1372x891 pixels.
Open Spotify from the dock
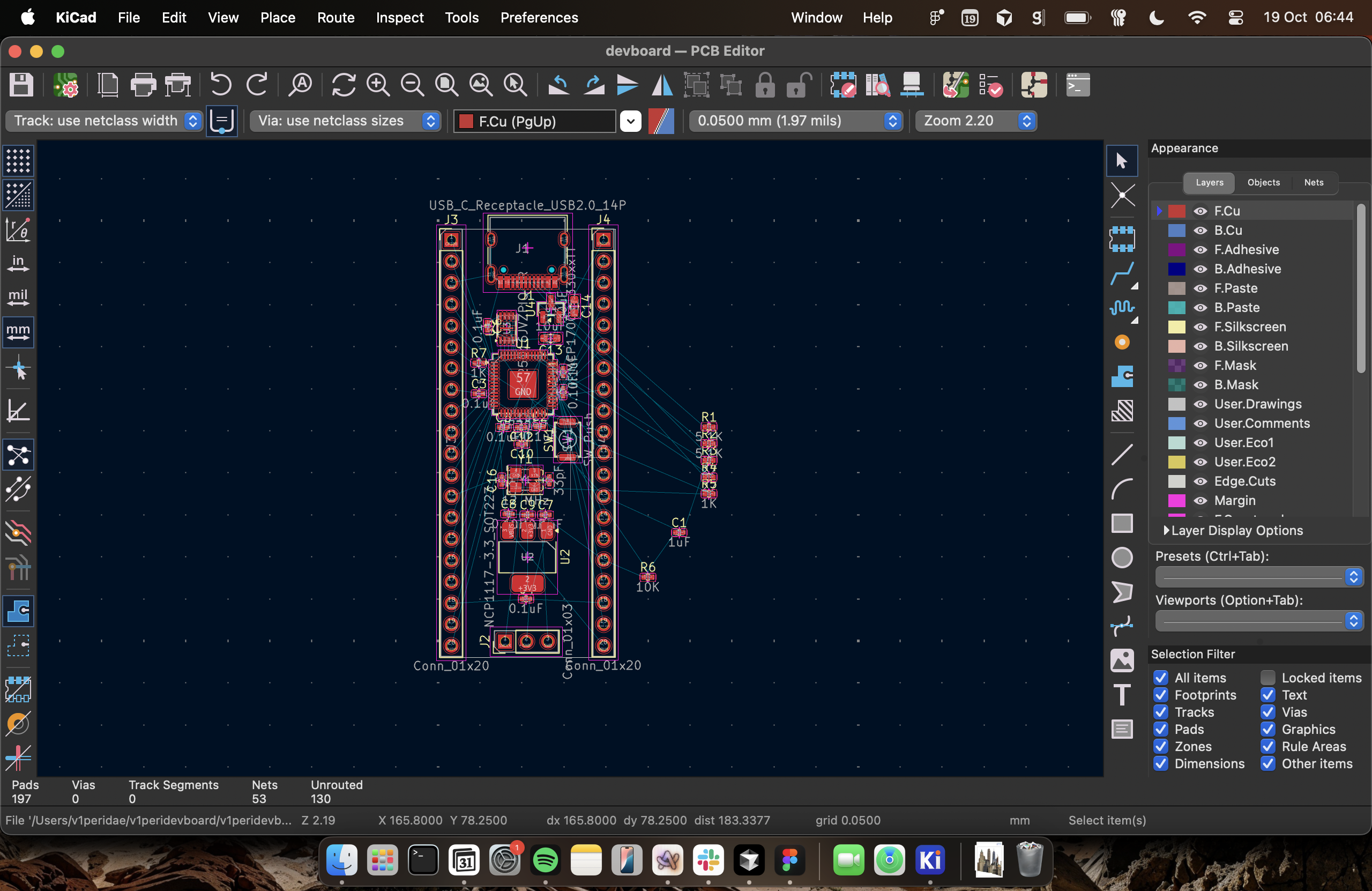[545, 860]
